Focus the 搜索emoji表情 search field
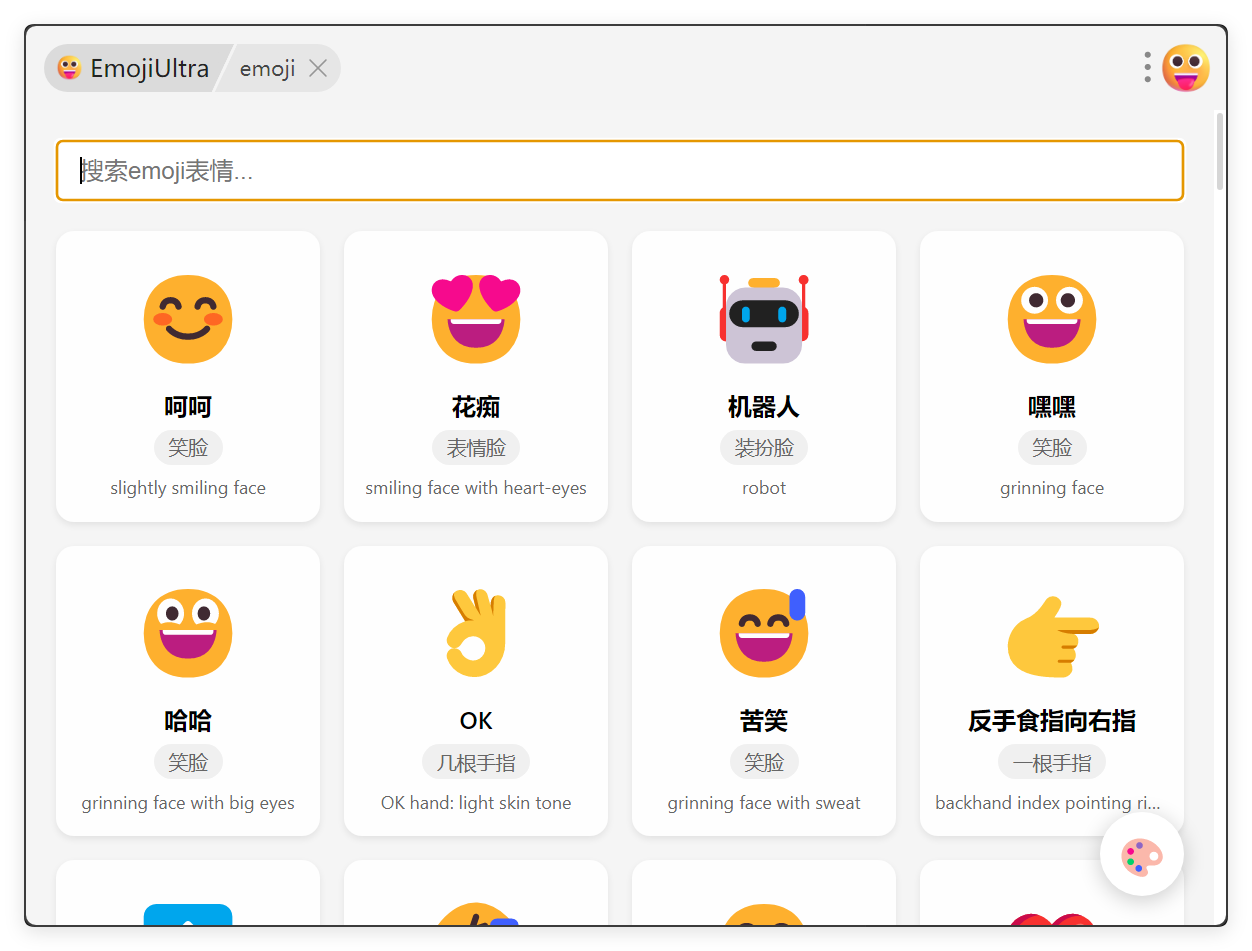Screen dimensions: 1252x951 coord(620,170)
